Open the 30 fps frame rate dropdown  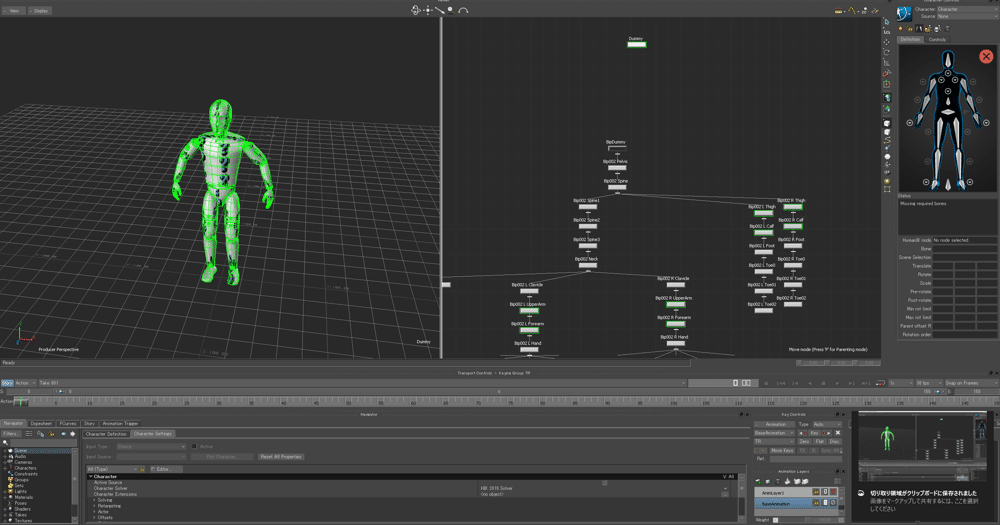[929, 383]
